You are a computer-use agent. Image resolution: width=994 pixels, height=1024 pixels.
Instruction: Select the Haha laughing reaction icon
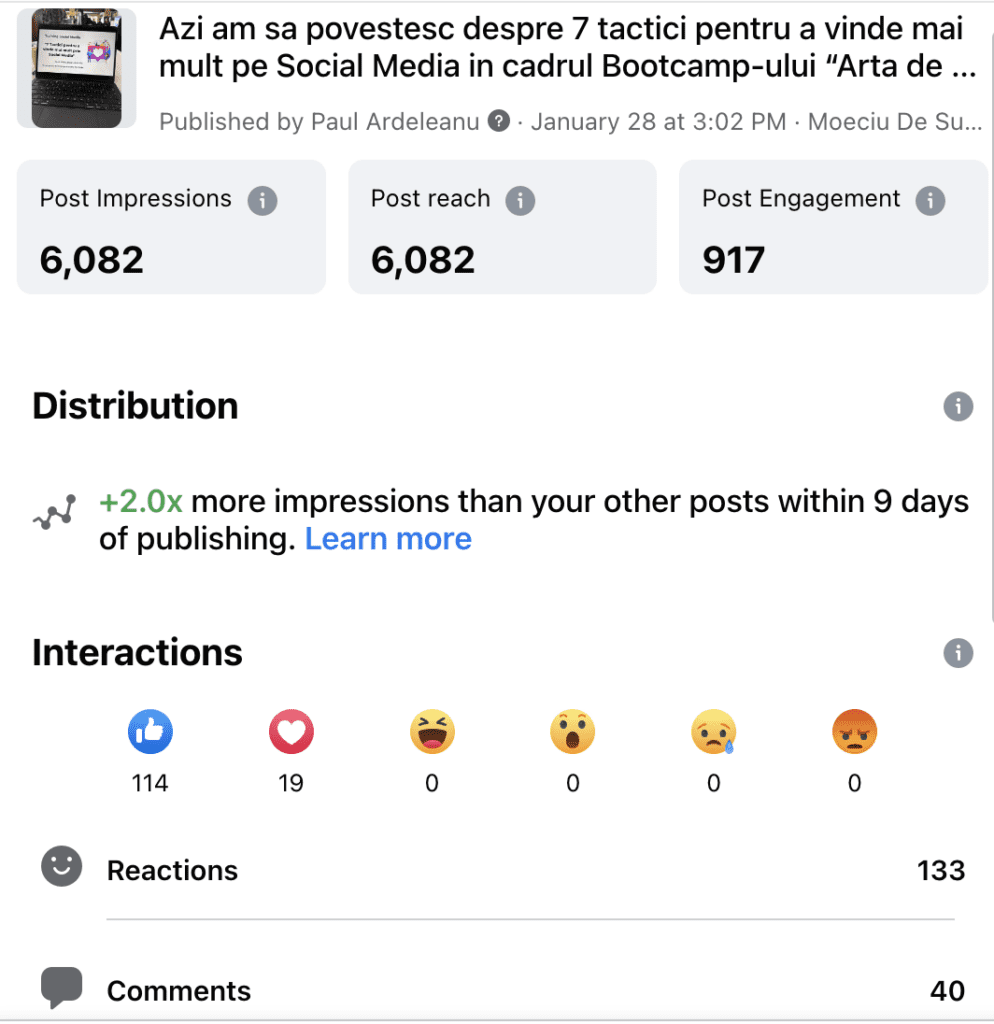(x=432, y=731)
